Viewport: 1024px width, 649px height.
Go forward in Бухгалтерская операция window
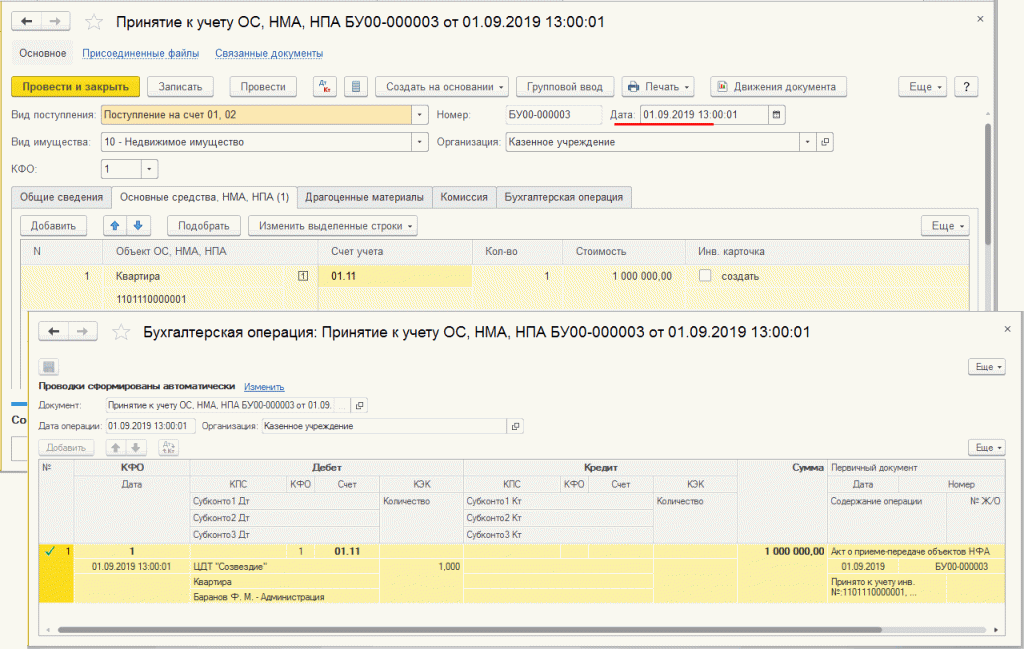(x=82, y=332)
